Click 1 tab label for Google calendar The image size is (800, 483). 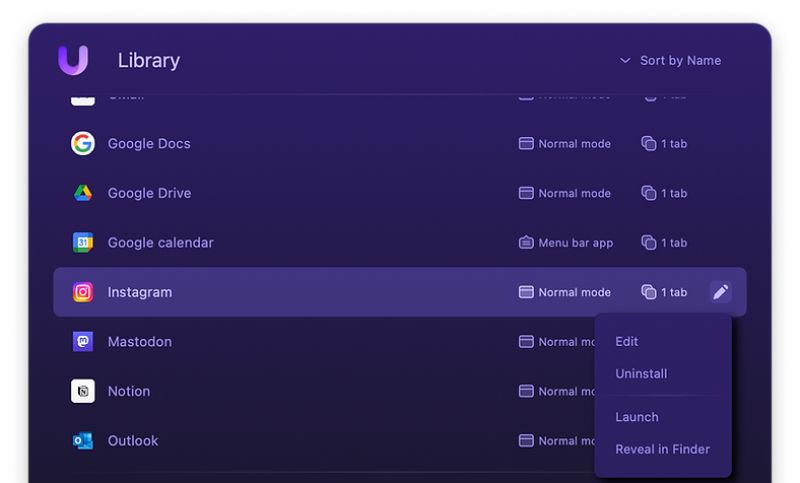(x=674, y=243)
